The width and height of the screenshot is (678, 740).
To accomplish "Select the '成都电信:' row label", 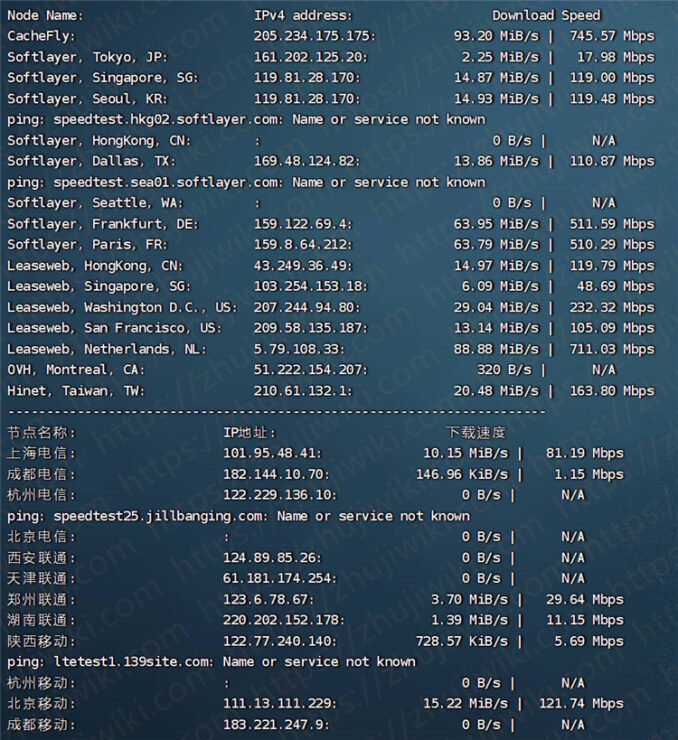I will 42,475.
